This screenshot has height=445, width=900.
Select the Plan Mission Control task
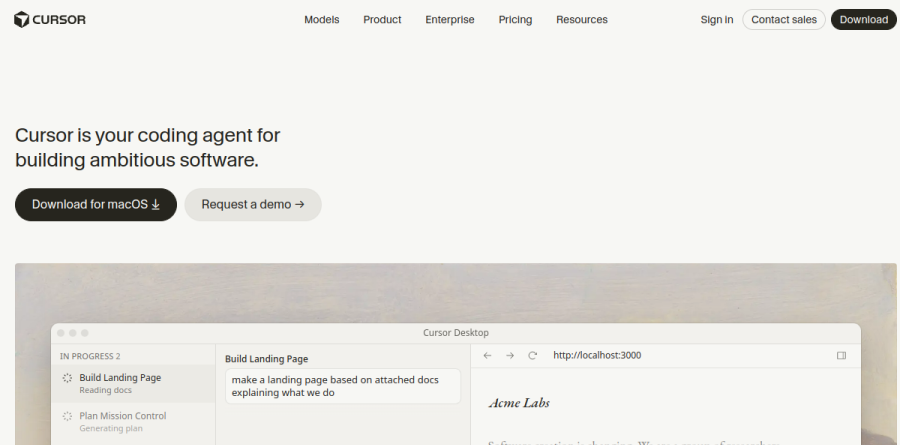coord(133,421)
